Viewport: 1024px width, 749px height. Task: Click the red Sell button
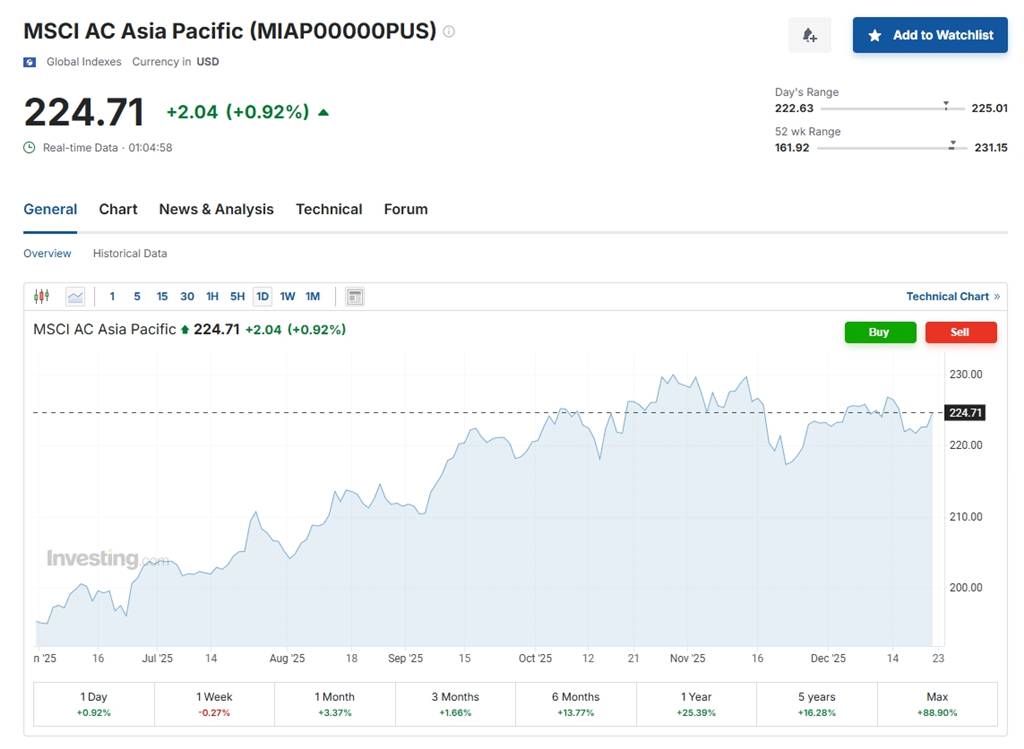point(961,332)
